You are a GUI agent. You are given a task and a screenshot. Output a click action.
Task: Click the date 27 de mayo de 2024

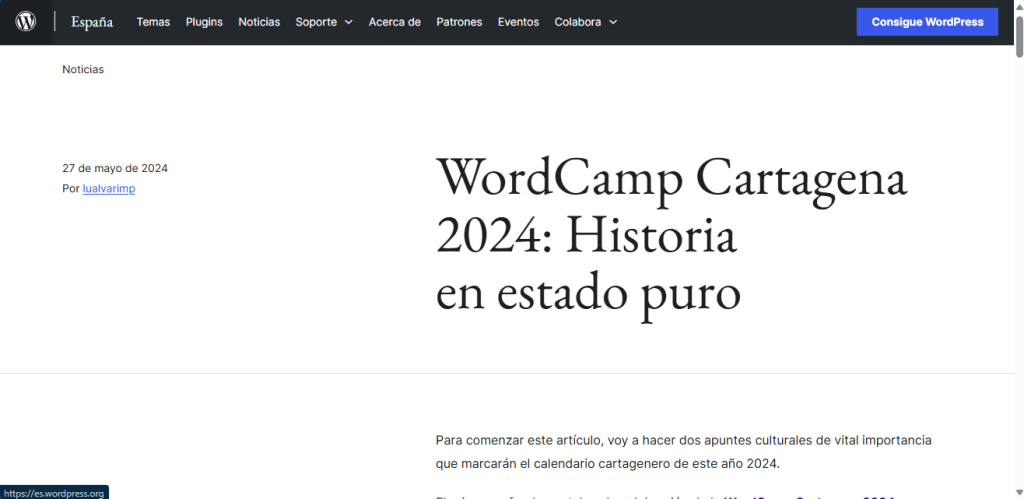115,169
